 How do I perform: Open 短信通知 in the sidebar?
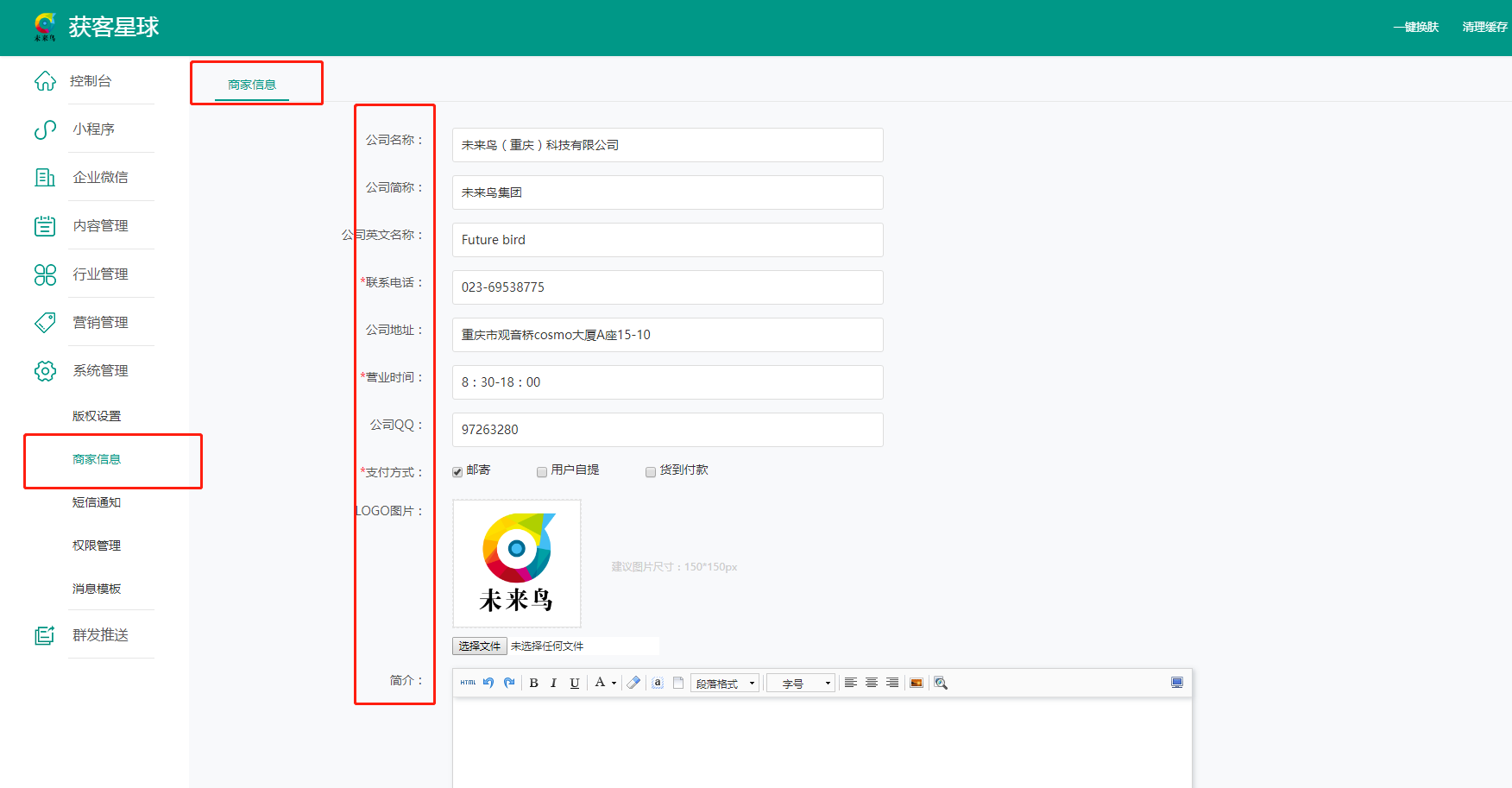click(x=97, y=502)
